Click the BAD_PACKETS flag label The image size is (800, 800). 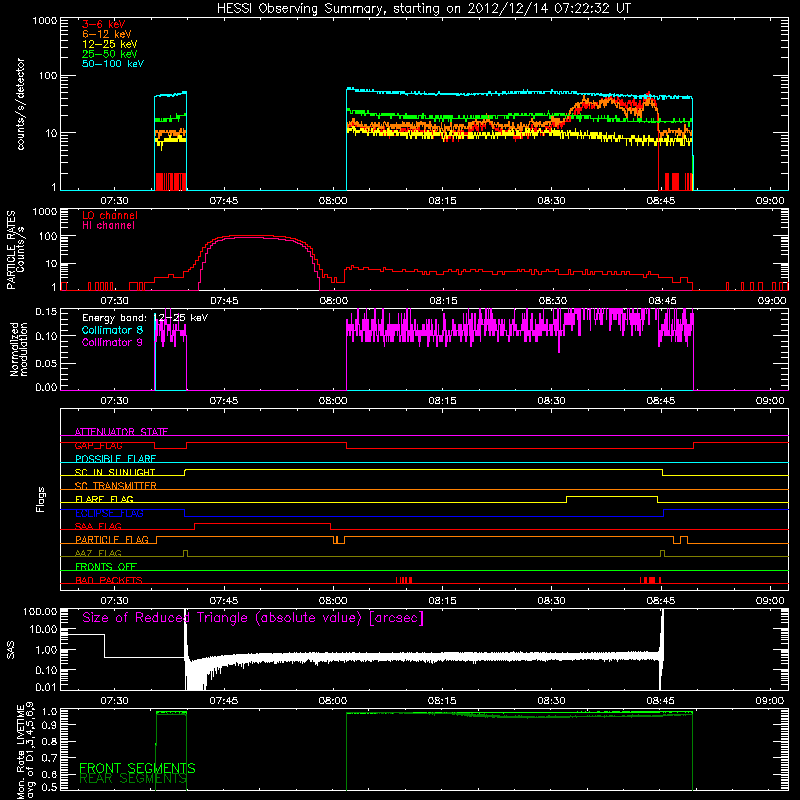pos(109,580)
